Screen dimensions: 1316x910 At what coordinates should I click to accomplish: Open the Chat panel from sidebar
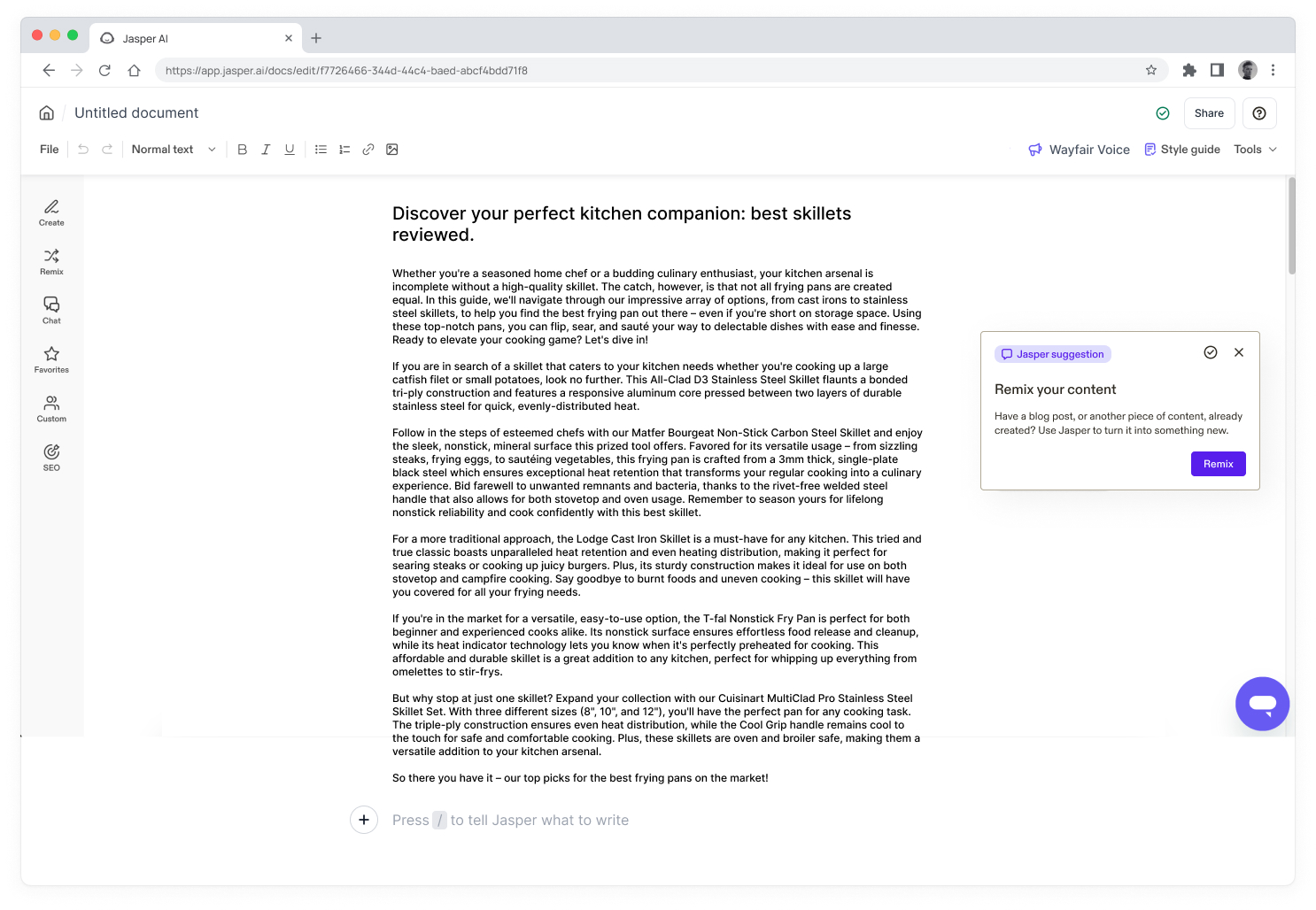[51, 310]
